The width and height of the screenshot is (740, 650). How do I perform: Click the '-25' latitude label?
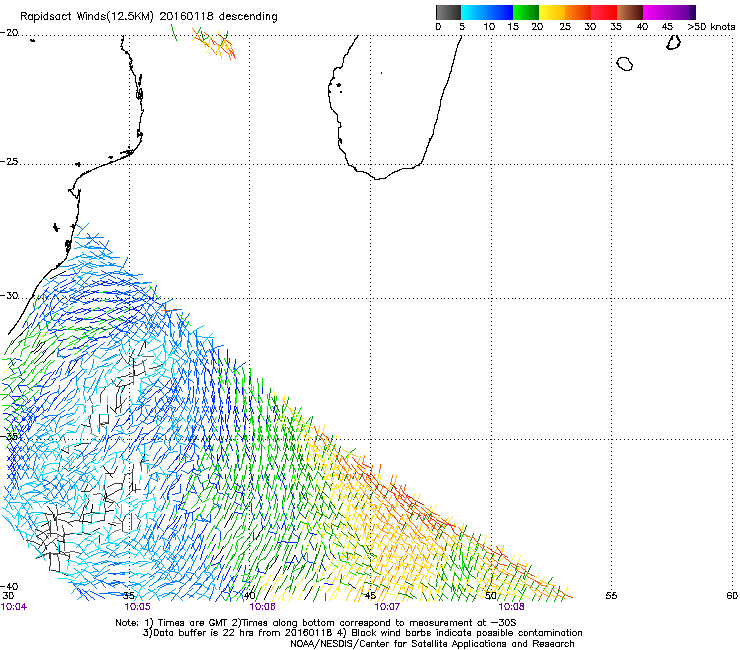point(9,161)
